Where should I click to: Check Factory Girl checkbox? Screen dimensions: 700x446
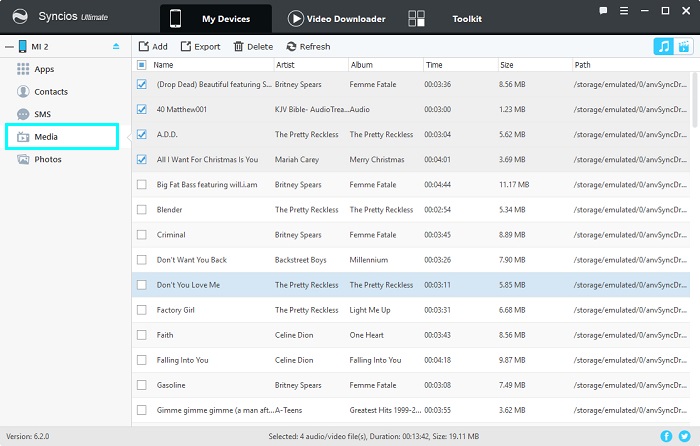pos(142,309)
